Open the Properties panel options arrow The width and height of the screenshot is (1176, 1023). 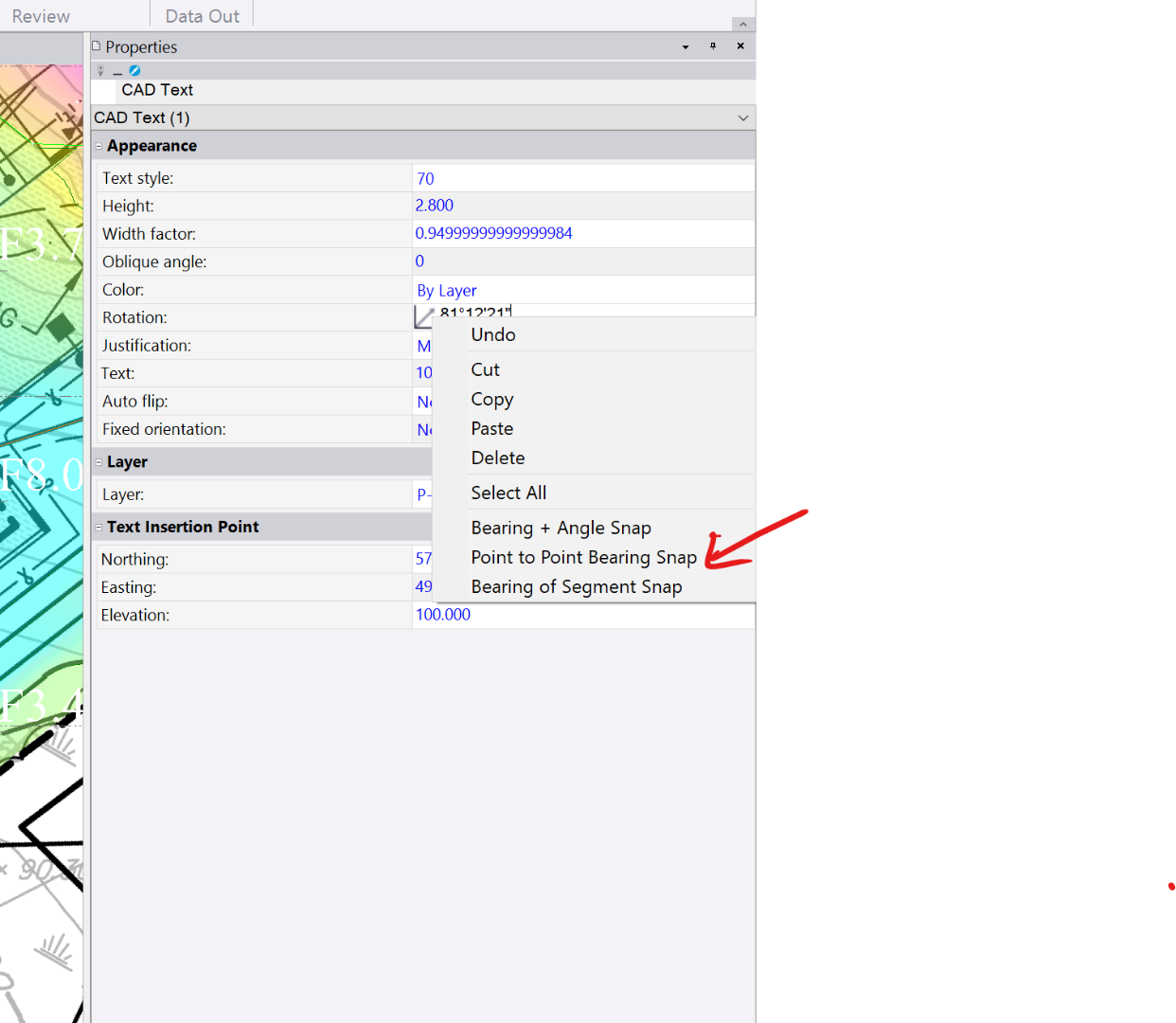(684, 45)
